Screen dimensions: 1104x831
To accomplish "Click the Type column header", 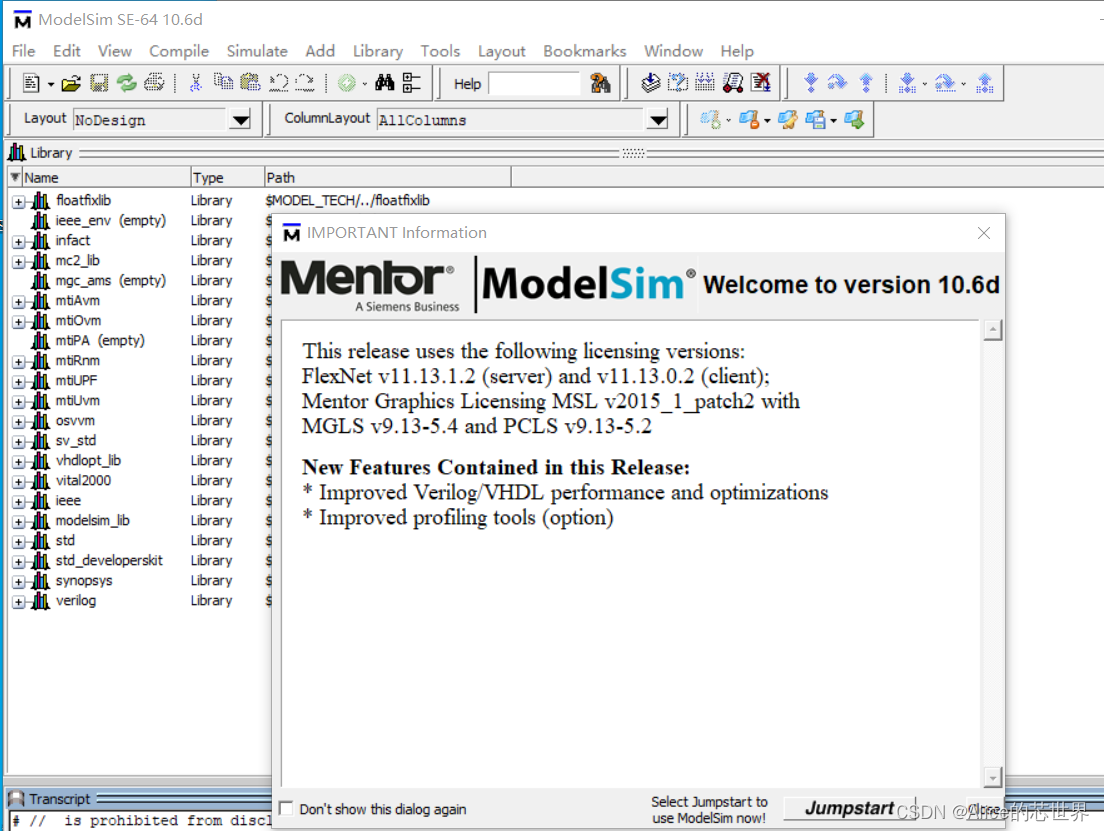I will [227, 177].
